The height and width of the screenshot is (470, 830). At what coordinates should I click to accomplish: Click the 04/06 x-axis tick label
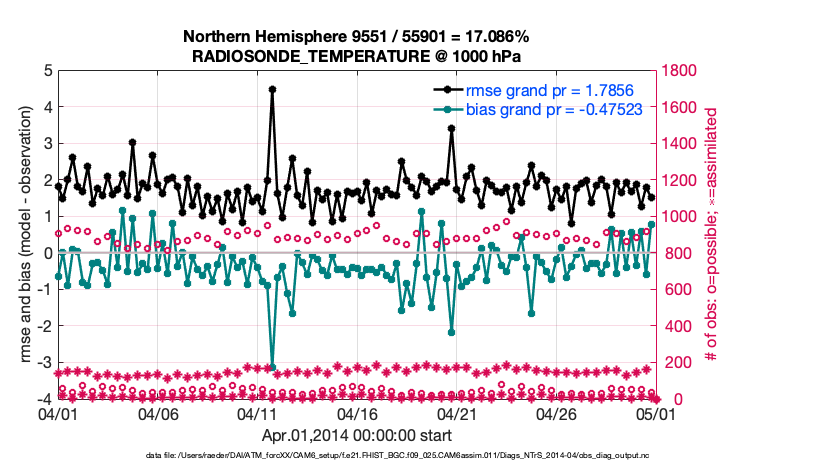(x=157, y=413)
